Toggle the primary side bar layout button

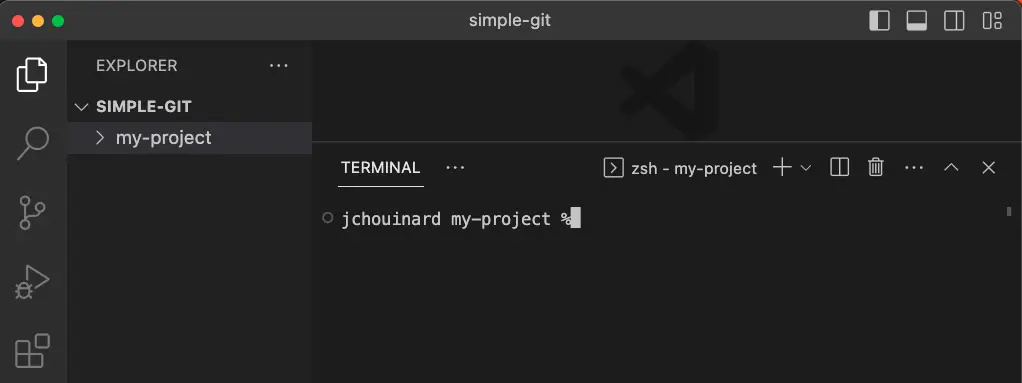click(879, 21)
